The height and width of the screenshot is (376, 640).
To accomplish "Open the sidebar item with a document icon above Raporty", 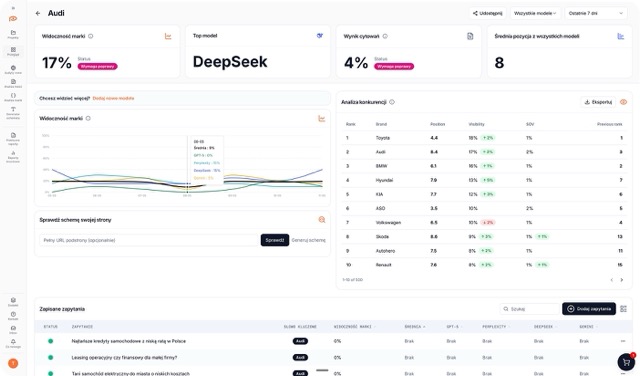I will pyautogui.click(x=13, y=139).
